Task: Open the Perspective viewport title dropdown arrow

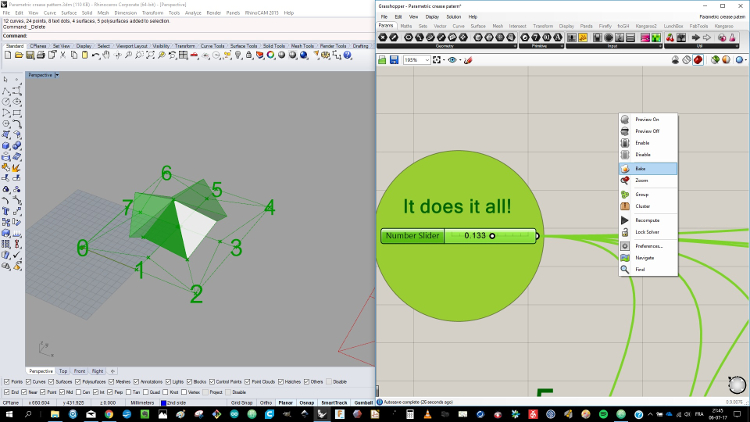Action: point(57,75)
